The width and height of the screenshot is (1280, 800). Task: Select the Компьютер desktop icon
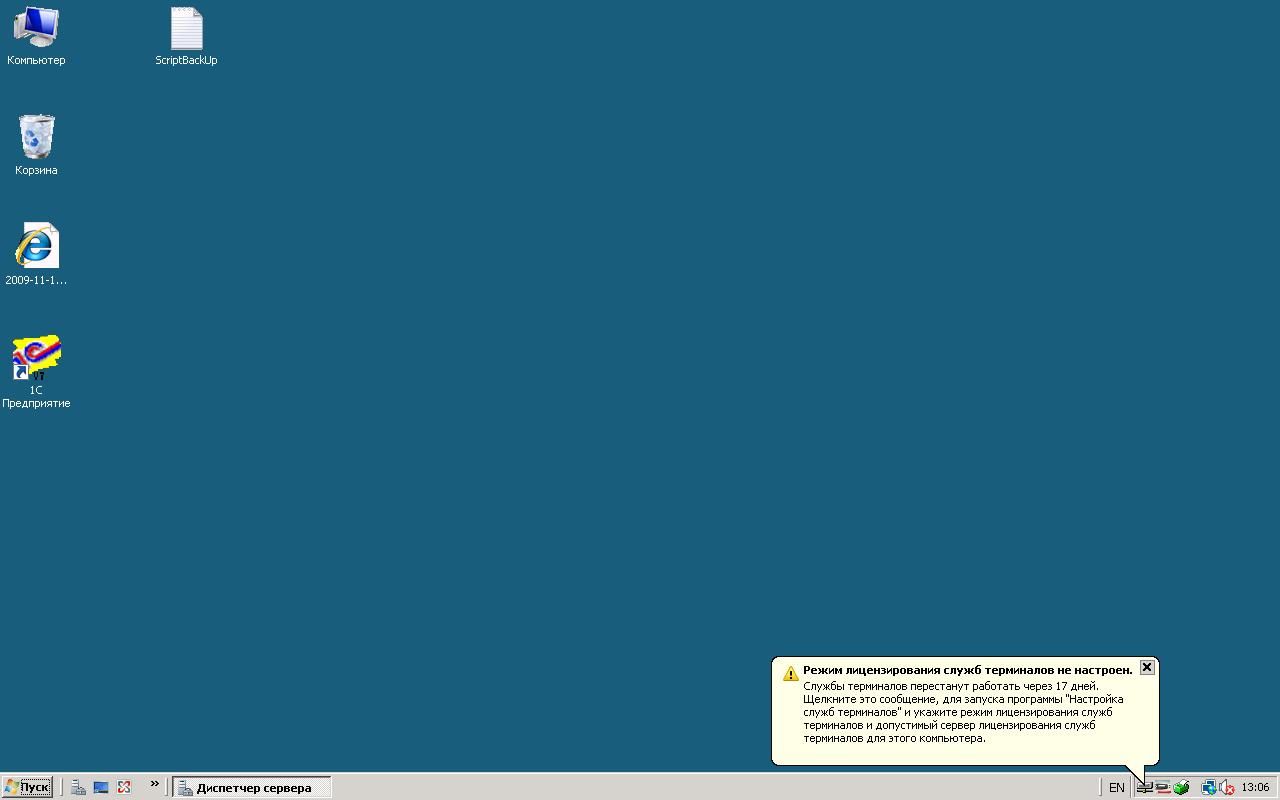[x=36, y=36]
